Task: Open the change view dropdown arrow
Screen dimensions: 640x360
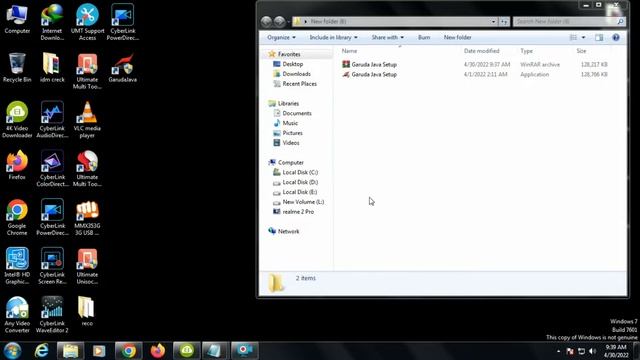Action: pyautogui.click(x=583, y=38)
